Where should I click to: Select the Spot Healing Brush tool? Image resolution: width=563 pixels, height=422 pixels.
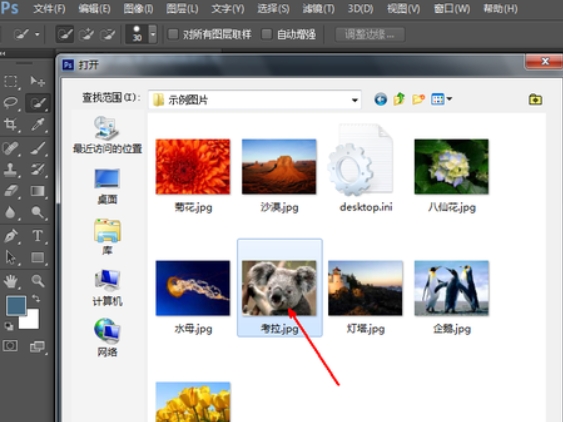[10, 148]
